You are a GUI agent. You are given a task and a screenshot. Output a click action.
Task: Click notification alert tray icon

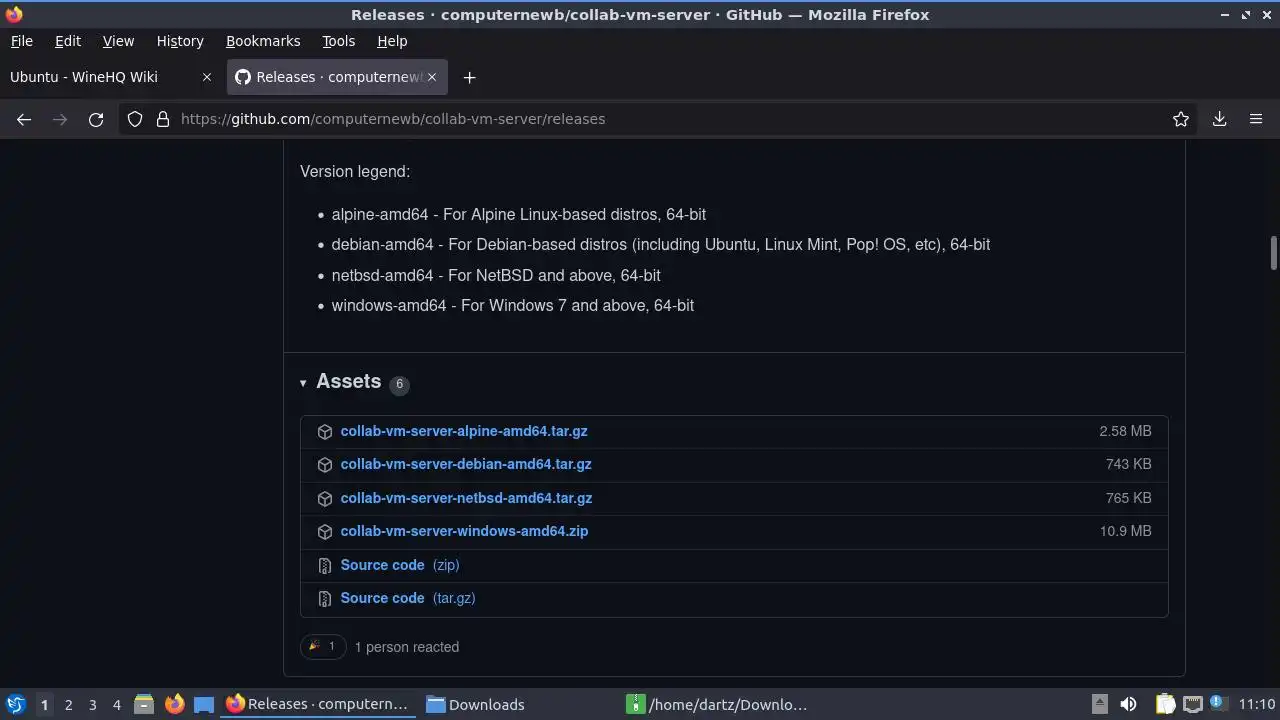(1217, 704)
